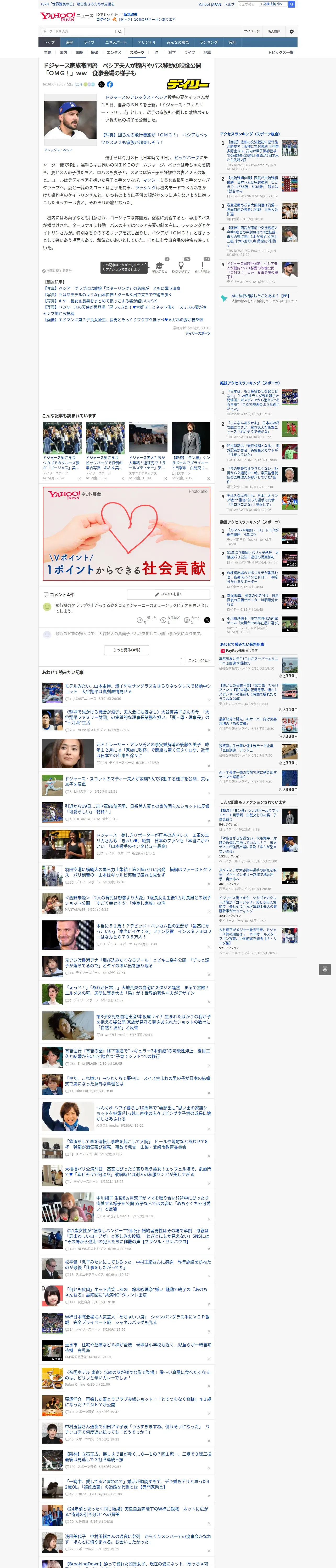Click the avatar of the first commenter
The height and width of the screenshot is (1568, 336).
(47, 607)
